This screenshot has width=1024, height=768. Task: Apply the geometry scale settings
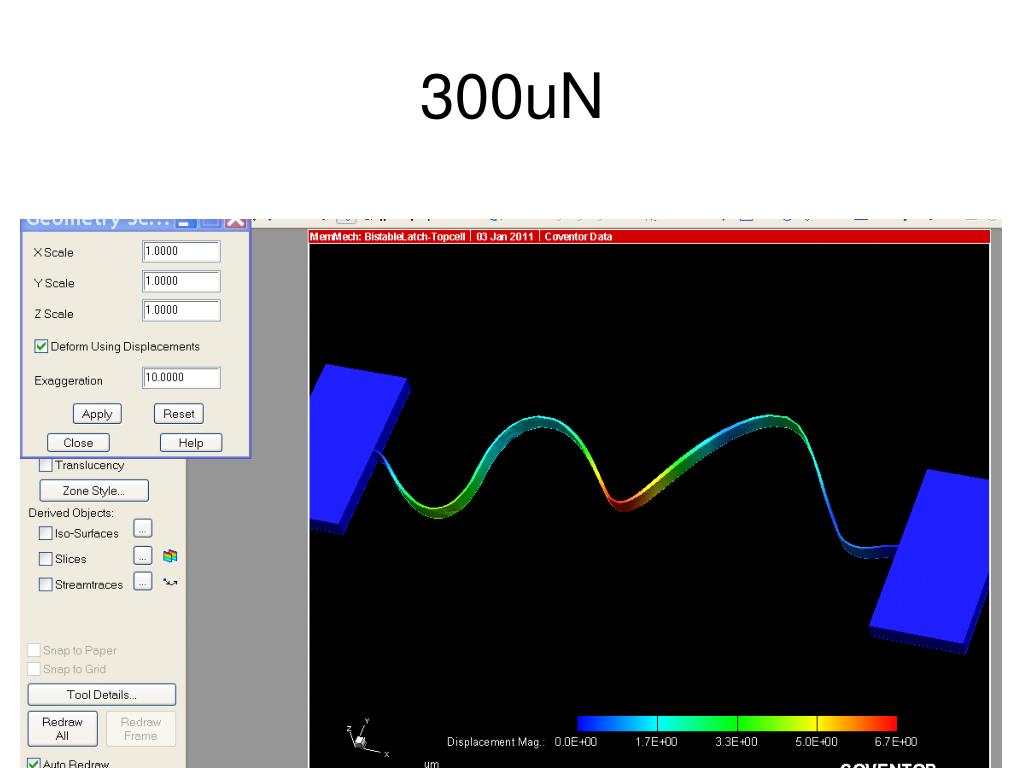pos(97,414)
